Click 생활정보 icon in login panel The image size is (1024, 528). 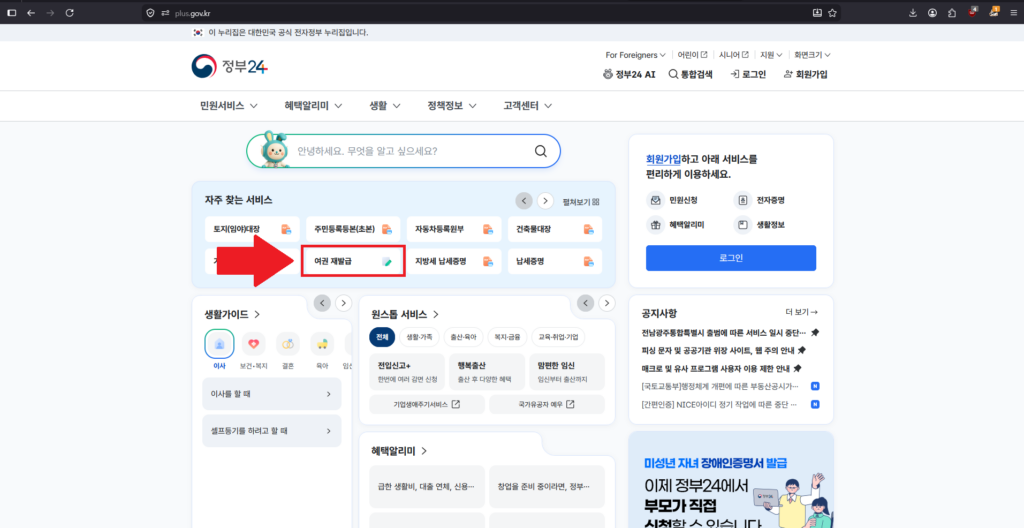click(743, 225)
